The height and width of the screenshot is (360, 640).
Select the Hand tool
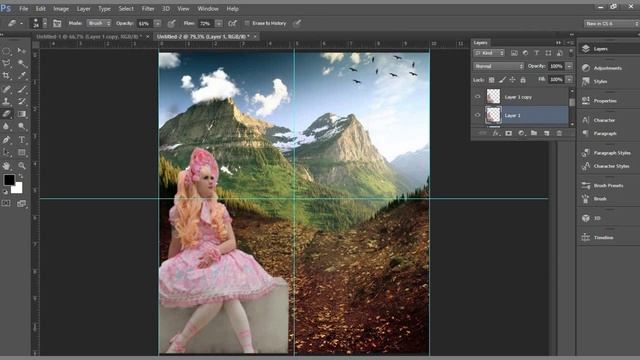click(x=7, y=166)
